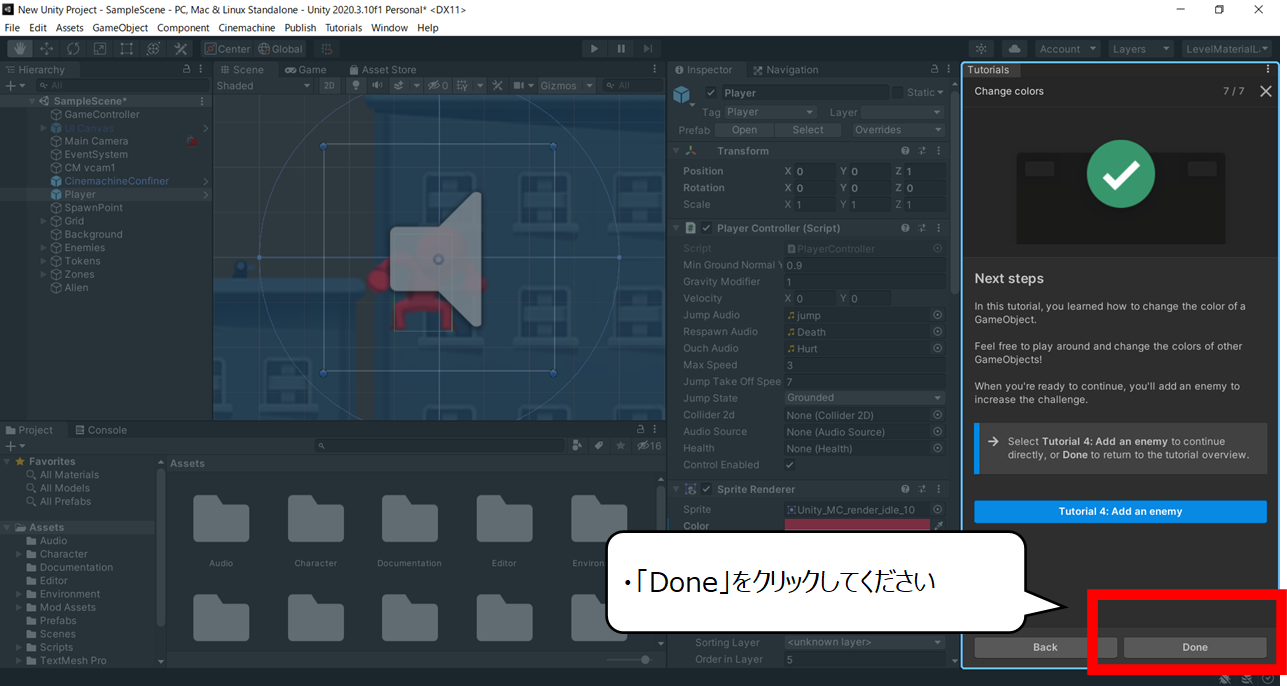Click the Tutorial 4: Add an enemy button
Image resolution: width=1287 pixels, height=686 pixels.
pos(1120,511)
